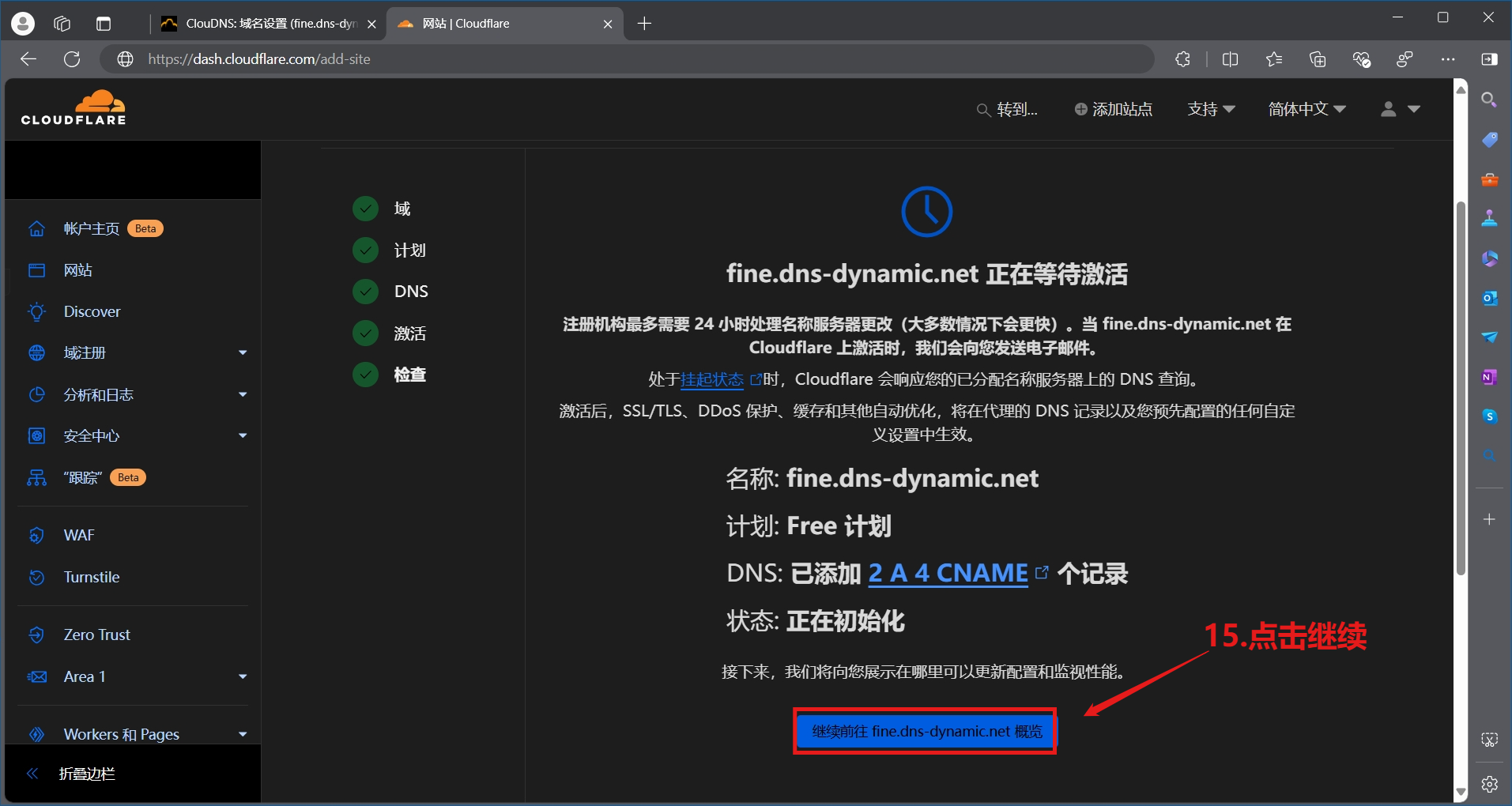Expand the 安全中心 submenu arrow
The width and height of the screenshot is (1512, 806).
(x=243, y=435)
